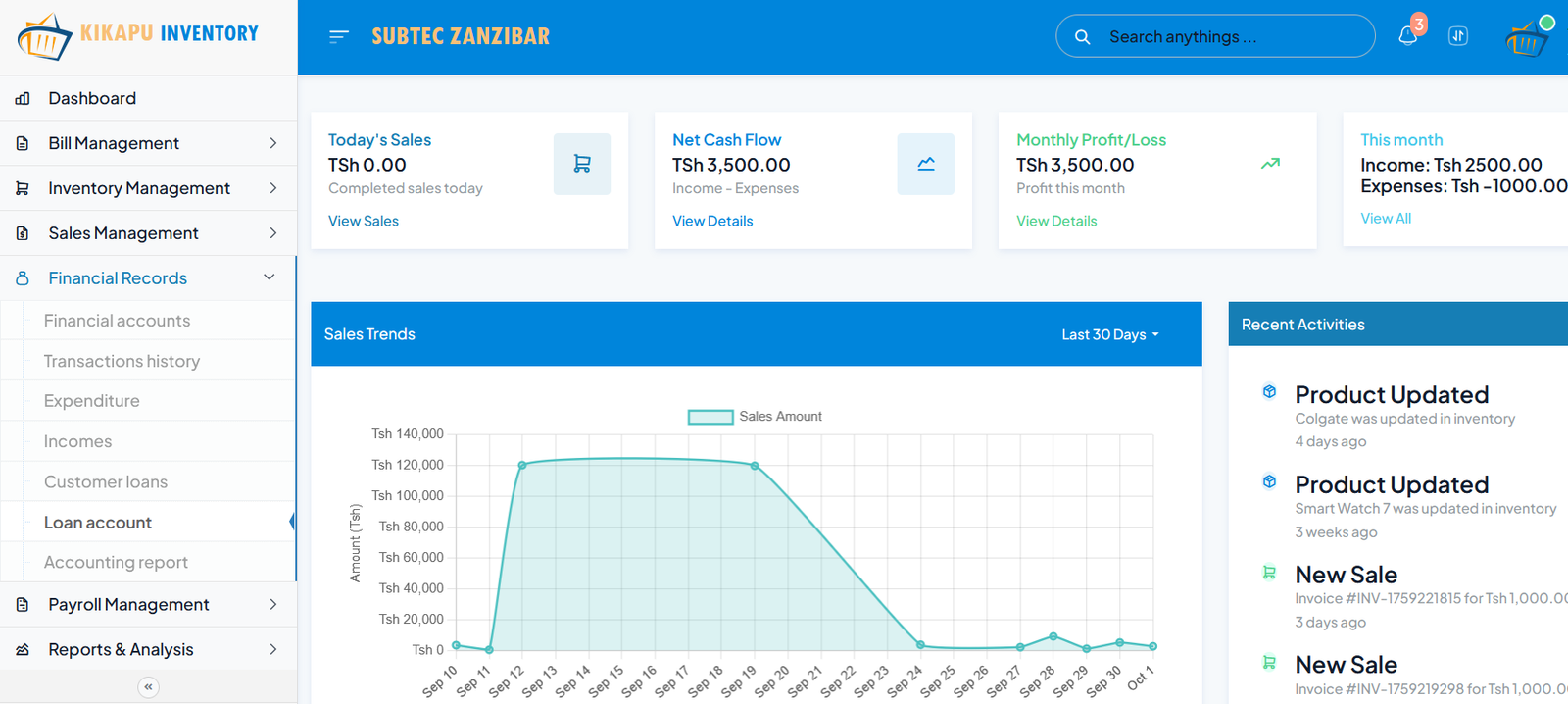1568x704 pixels.
Task: Open the Loan account menu item
Action: click(98, 523)
